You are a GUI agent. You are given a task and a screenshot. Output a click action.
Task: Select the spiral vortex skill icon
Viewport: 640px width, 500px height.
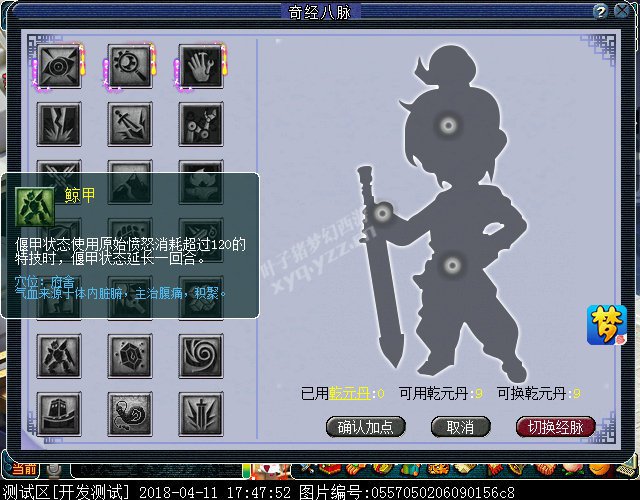coord(201,356)
